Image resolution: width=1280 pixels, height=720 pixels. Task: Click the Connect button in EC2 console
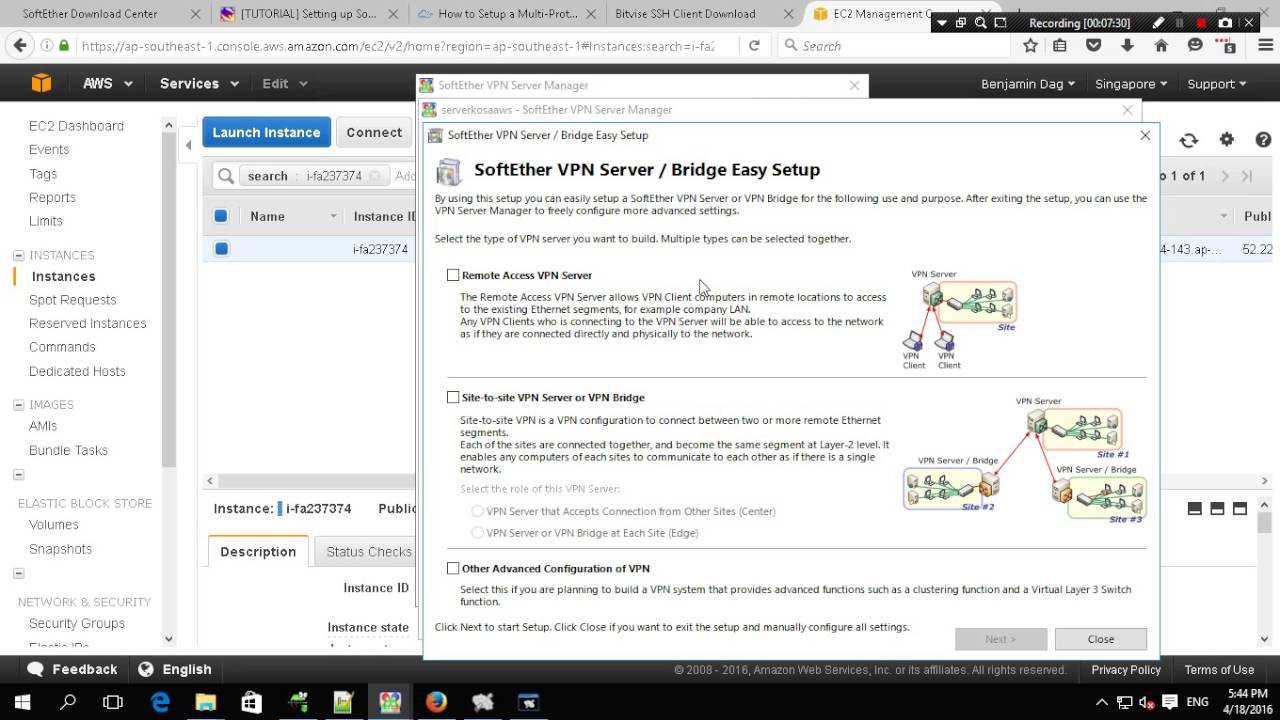374,132
